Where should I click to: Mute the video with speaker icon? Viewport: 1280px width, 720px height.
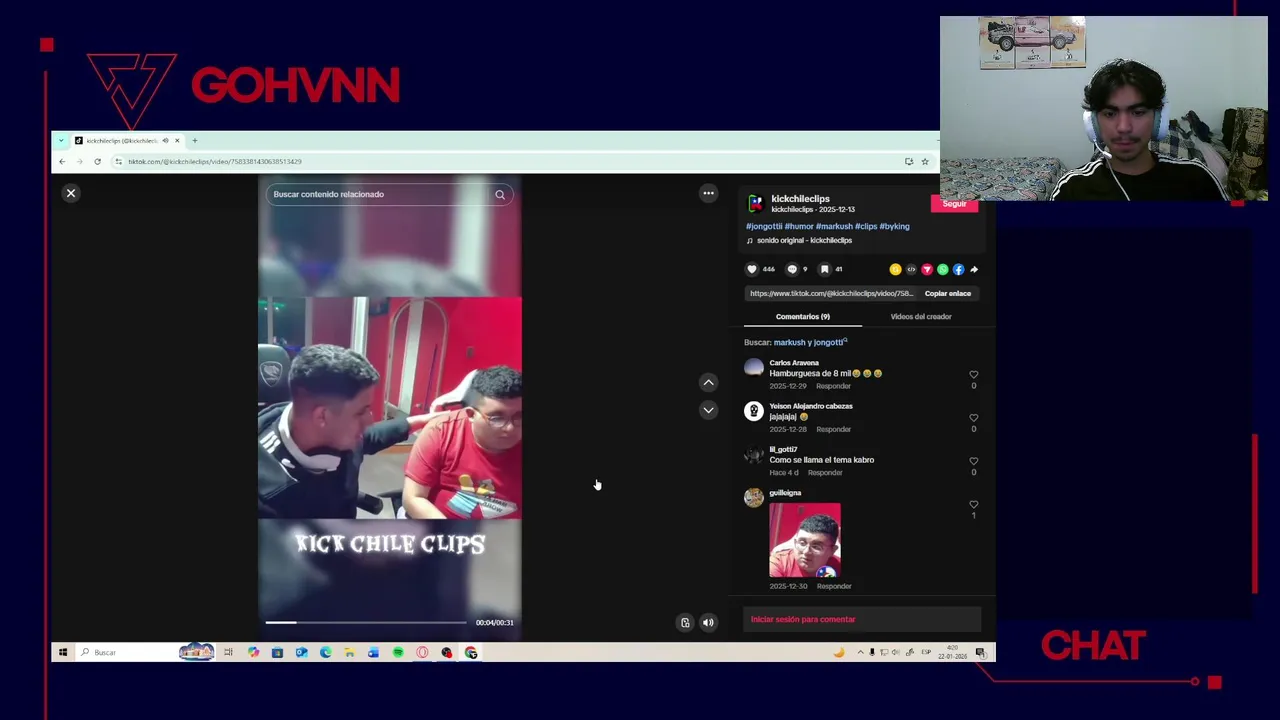coord(708,623)
